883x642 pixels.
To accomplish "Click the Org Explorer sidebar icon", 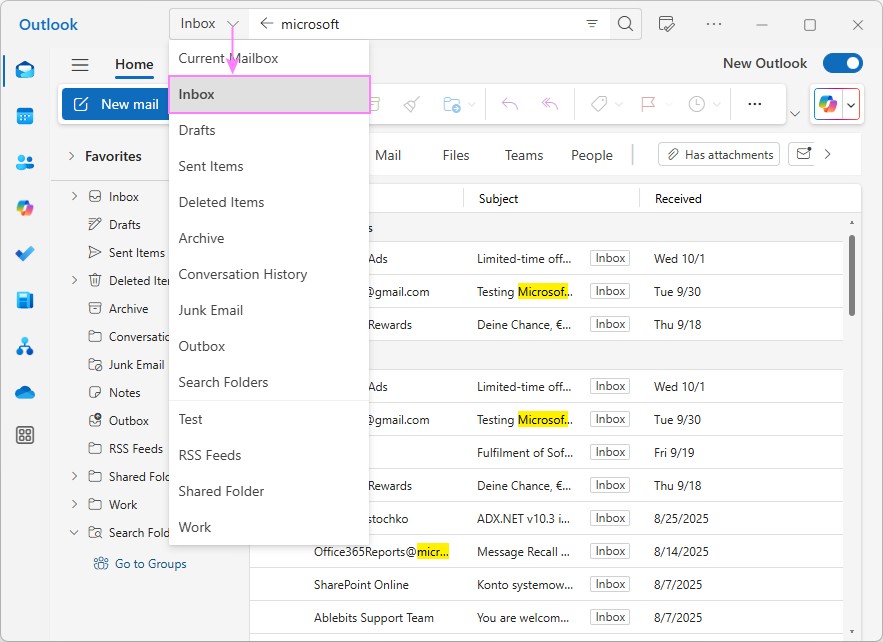I will click(25, 347).
